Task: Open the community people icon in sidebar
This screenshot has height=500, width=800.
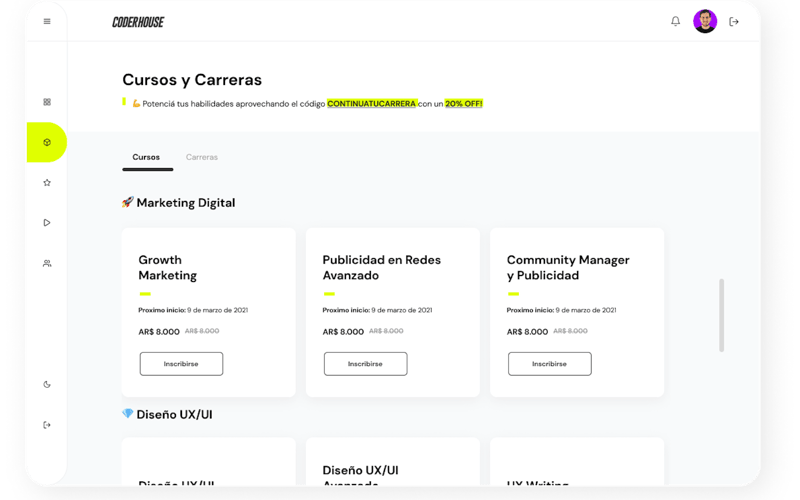Action: [47, 263]
